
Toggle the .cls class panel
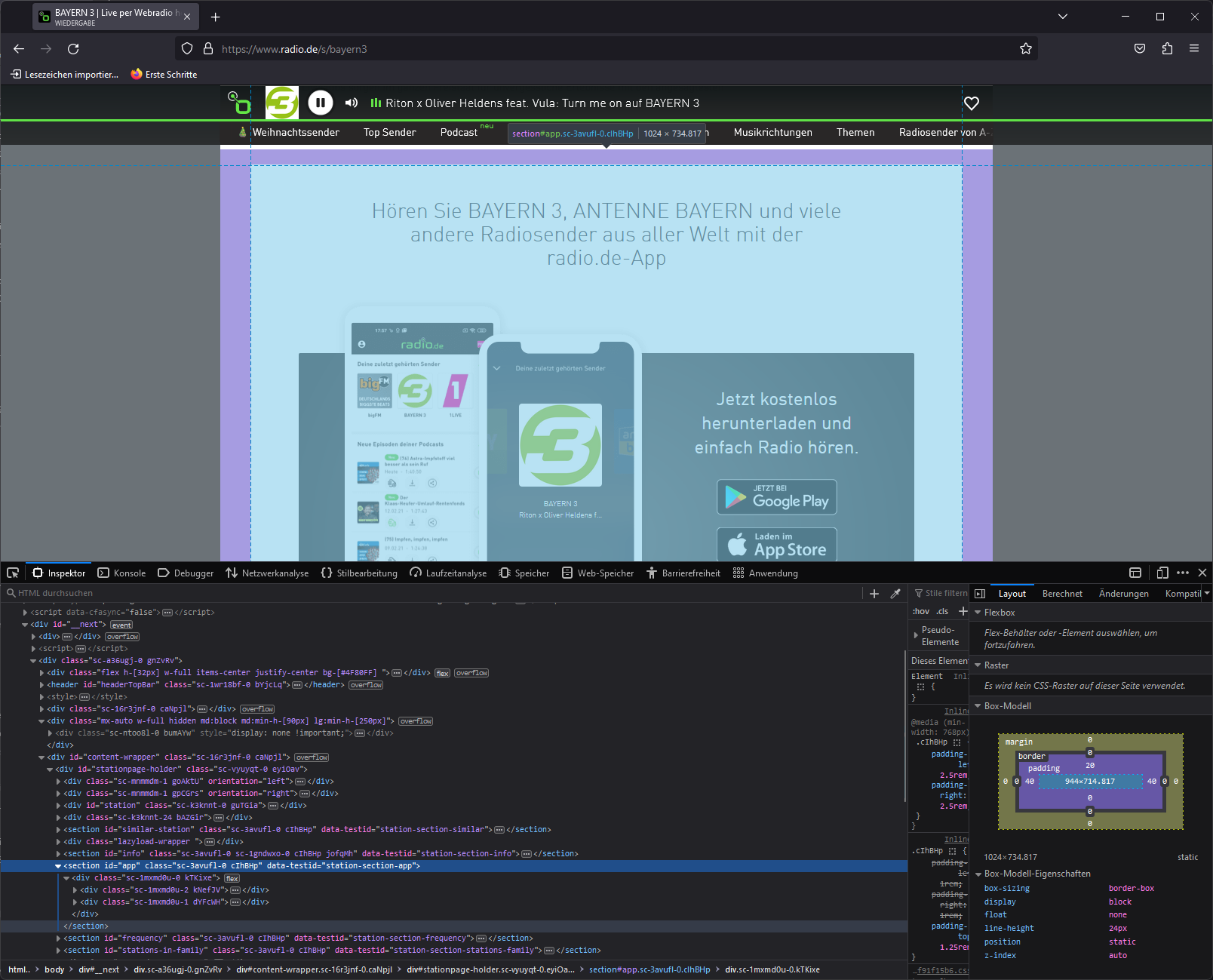[x=941, y=611]
